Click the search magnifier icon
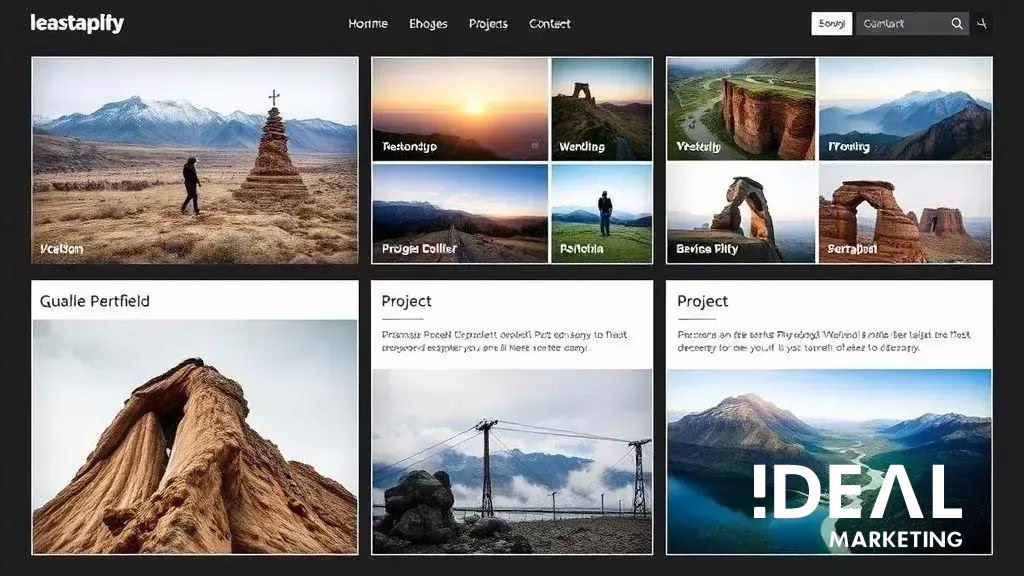The height and width of the screenshot is (576, 1024). (x=957, y=24)
